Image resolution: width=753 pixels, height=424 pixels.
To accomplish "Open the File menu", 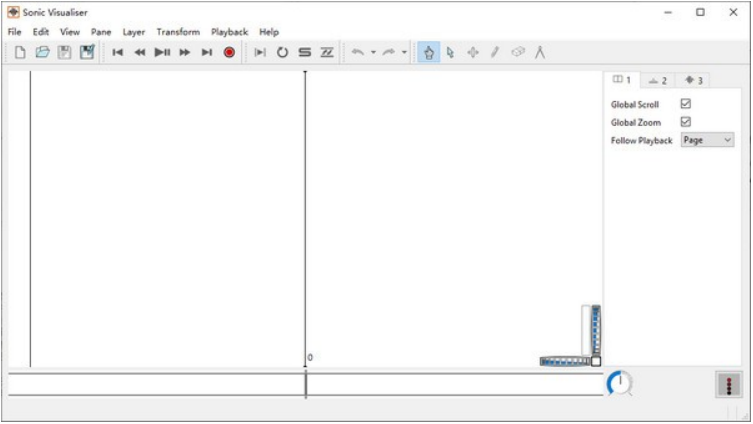I will coord(14,32).
